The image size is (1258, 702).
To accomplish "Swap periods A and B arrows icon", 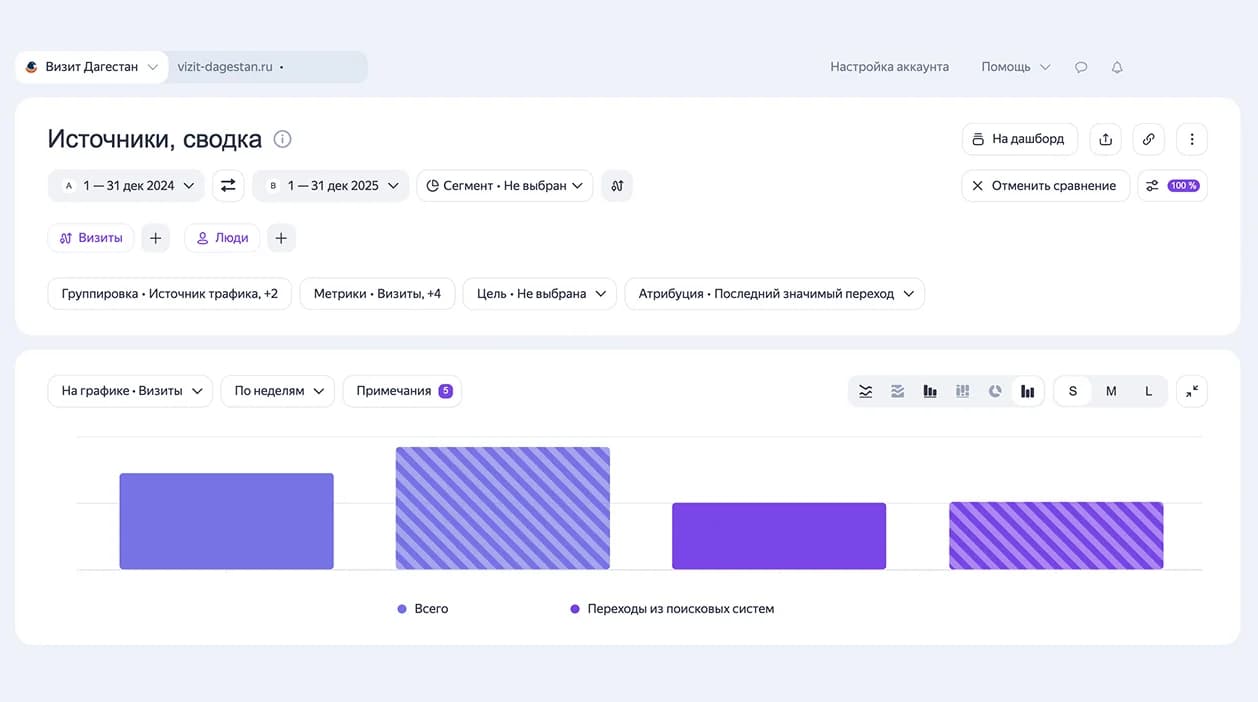I will point(228,185).
